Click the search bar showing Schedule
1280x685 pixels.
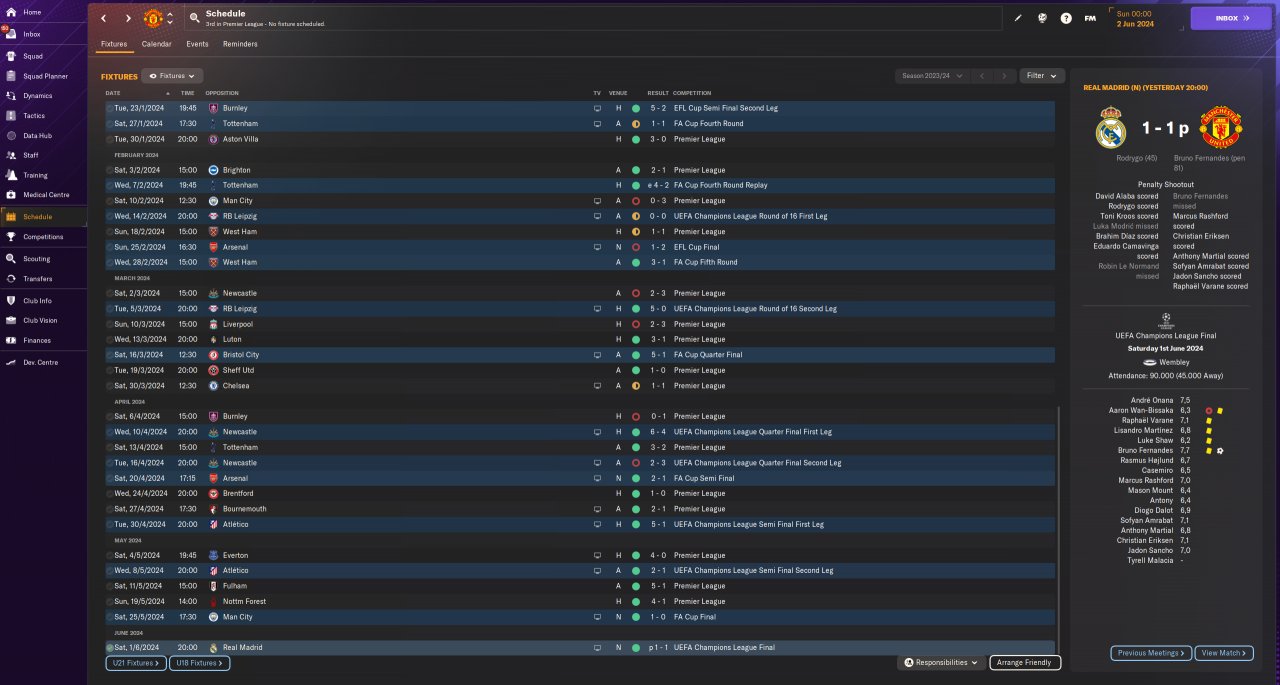point(593,18)
